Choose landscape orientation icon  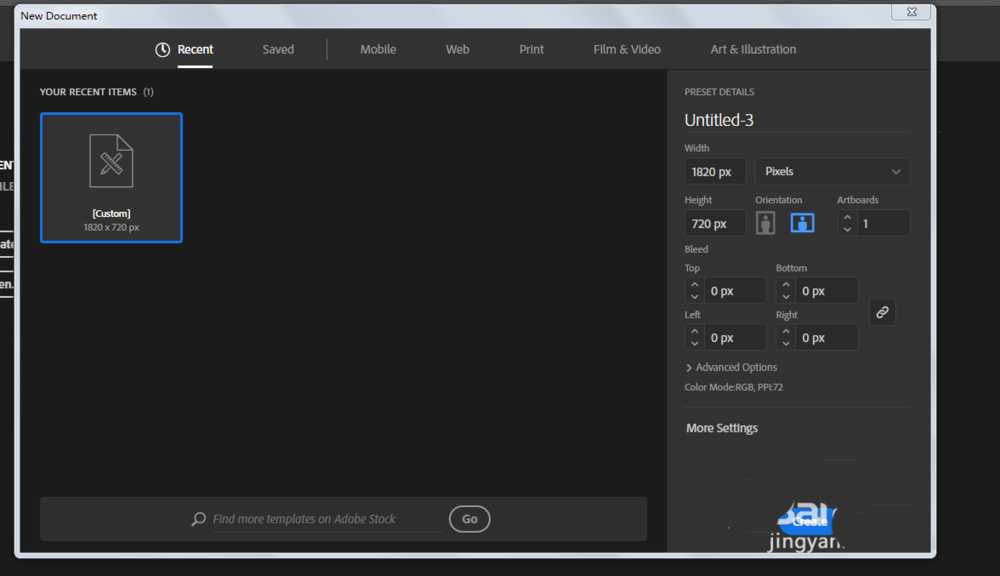tap(802, 223)
